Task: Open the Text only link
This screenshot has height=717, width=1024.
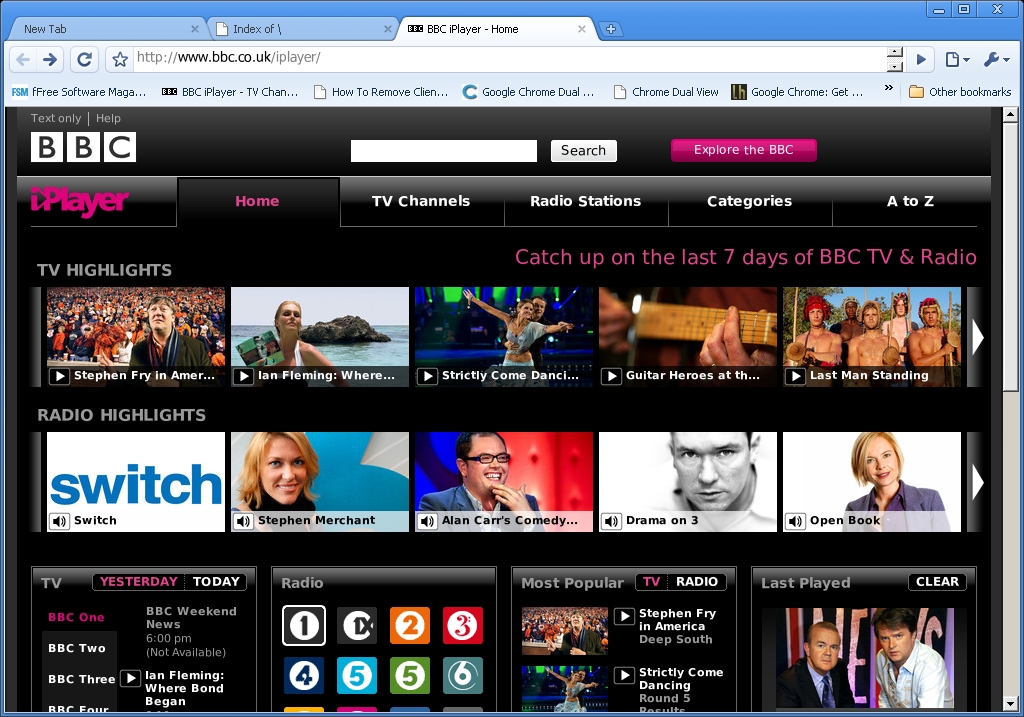Action: click(x=56, y=118)
